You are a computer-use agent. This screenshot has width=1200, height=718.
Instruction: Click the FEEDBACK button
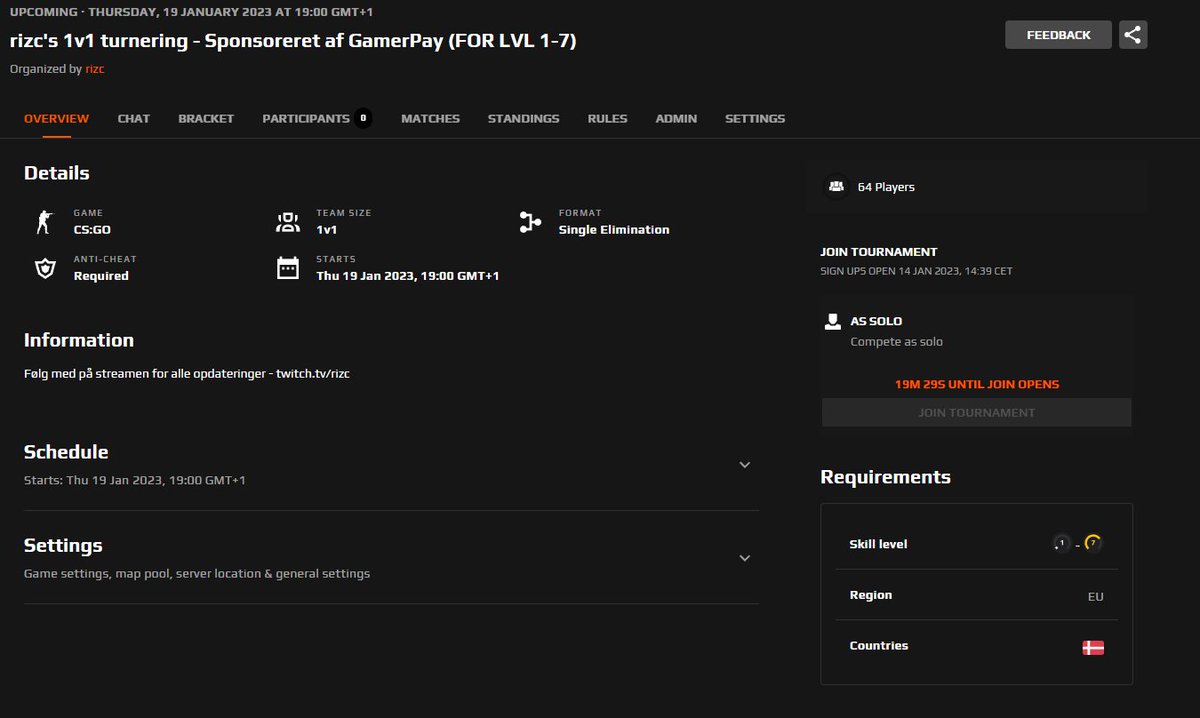coord(1058,35)
